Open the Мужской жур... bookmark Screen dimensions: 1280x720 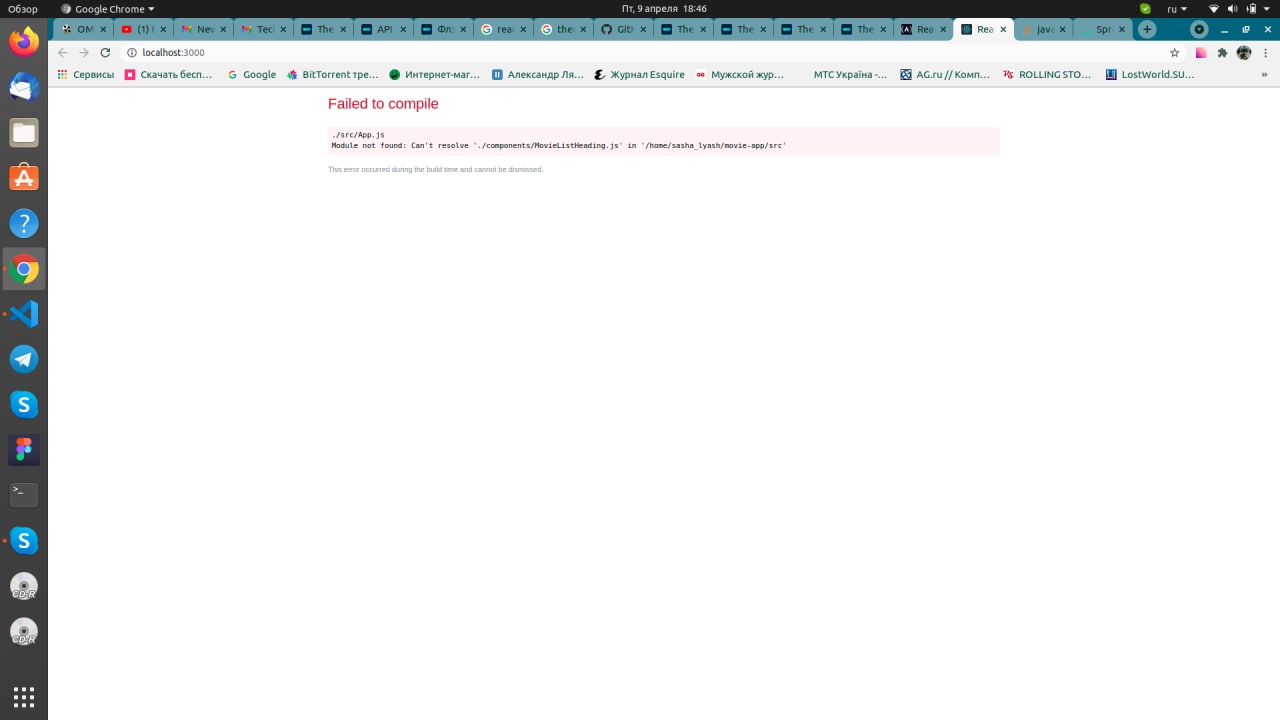(x=741, y=74)
